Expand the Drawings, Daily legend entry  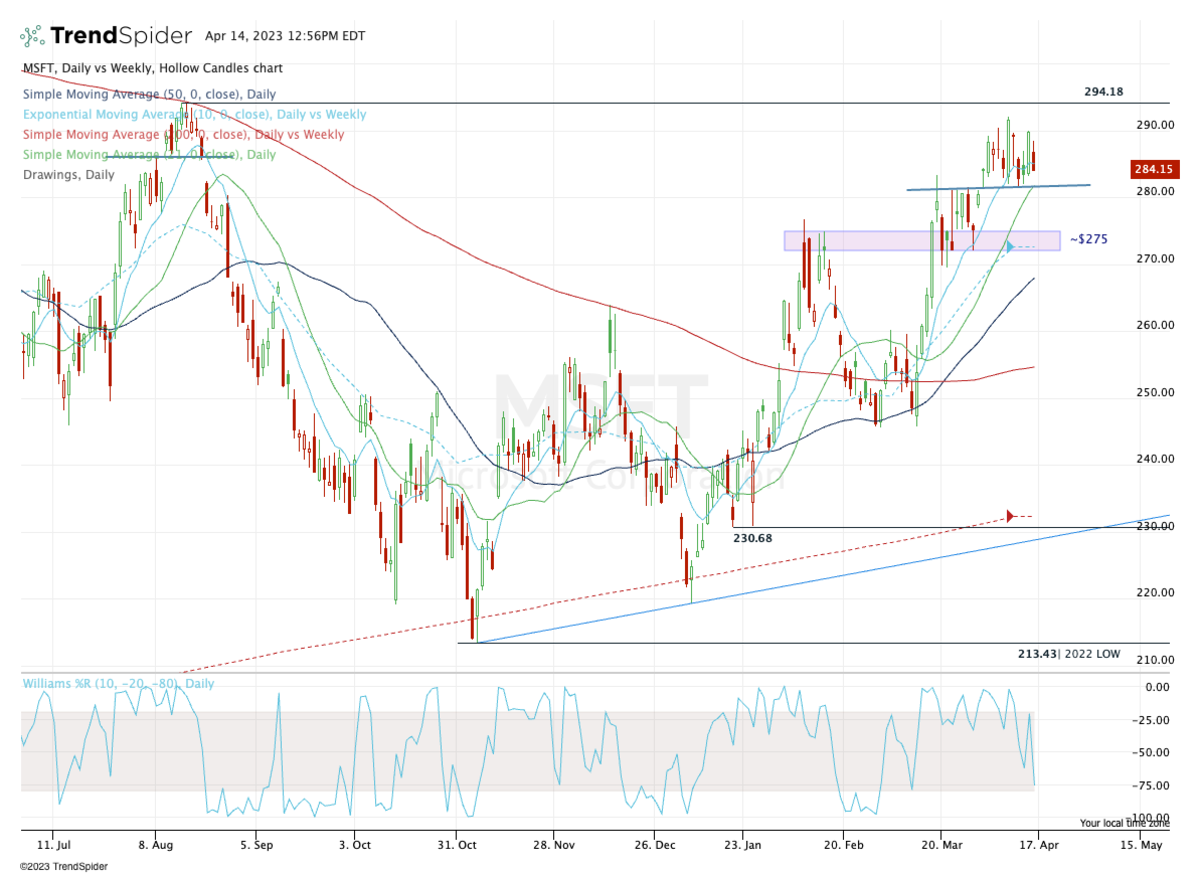(x=69, y=174)
